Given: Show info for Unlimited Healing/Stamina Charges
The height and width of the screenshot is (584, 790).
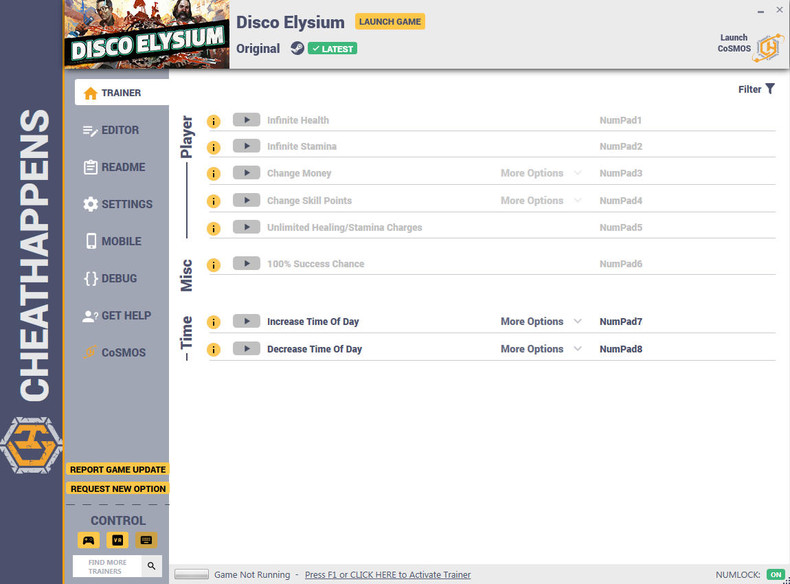Looking at the screenshot, I should pyautogui.click(x=214, y=228).
